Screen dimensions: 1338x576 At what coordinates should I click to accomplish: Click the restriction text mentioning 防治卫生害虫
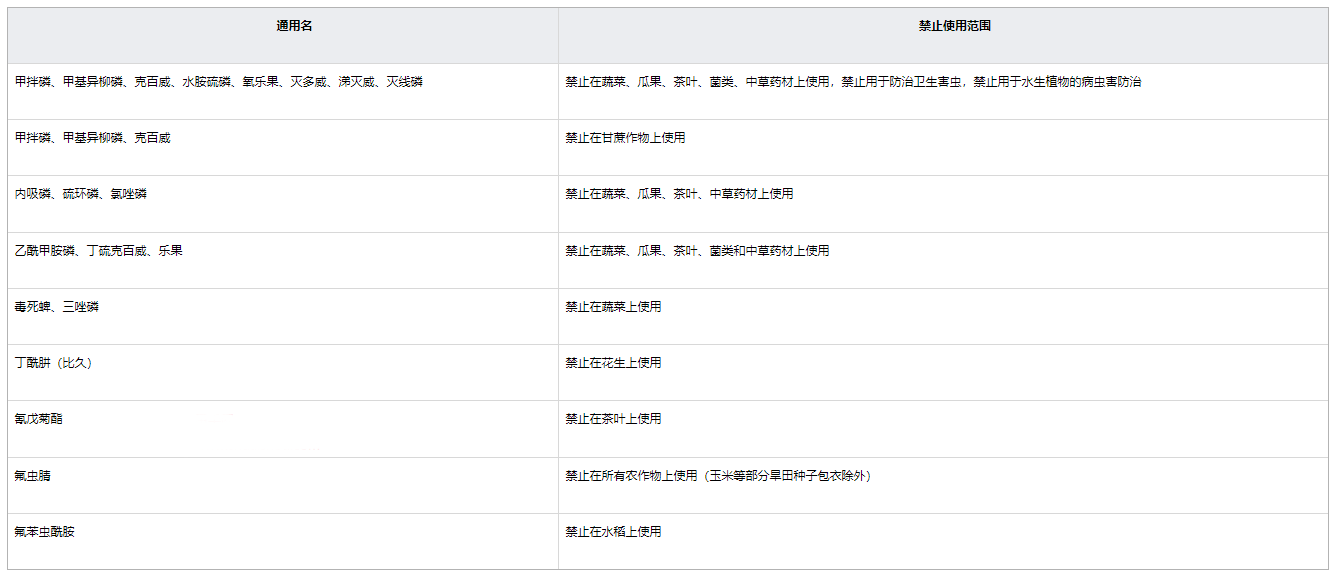tap(852, 82)
